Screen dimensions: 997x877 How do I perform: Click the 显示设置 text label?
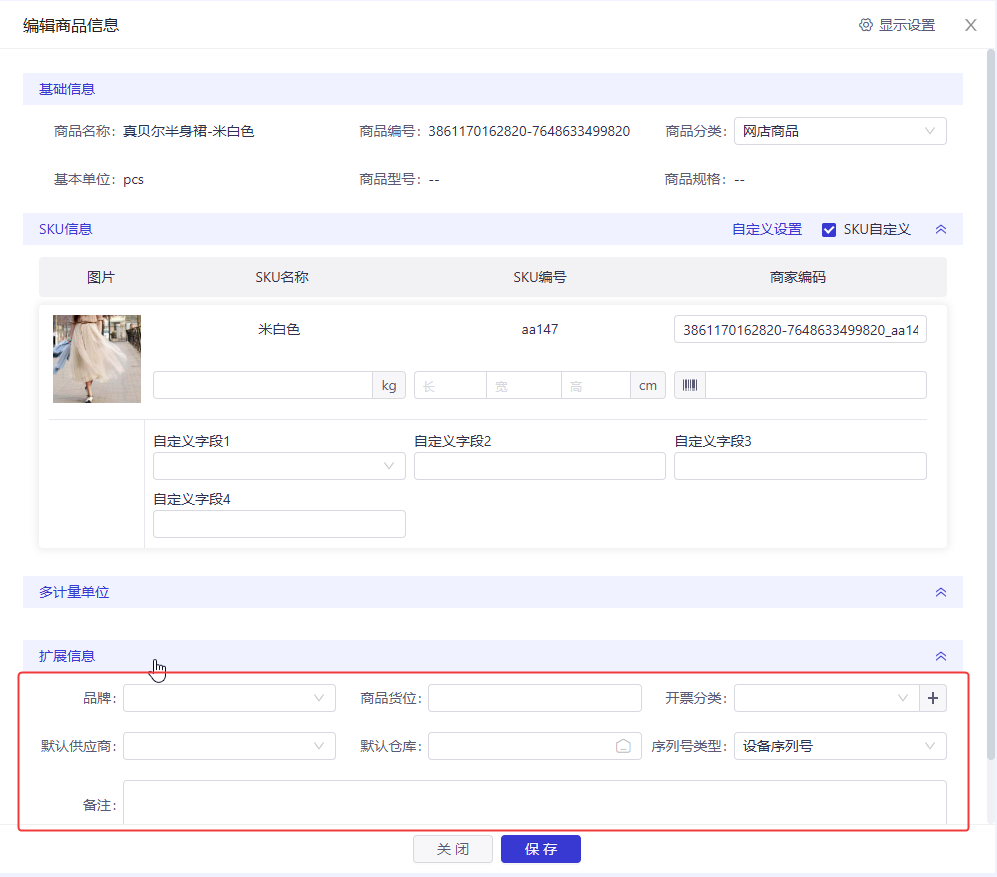(907, 25)
